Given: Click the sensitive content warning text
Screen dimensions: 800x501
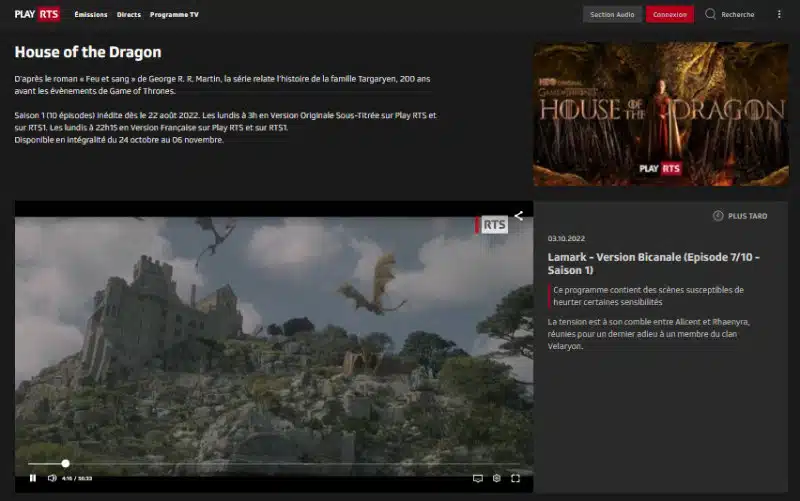Looking at the screenshot, I should pos(648,296).
